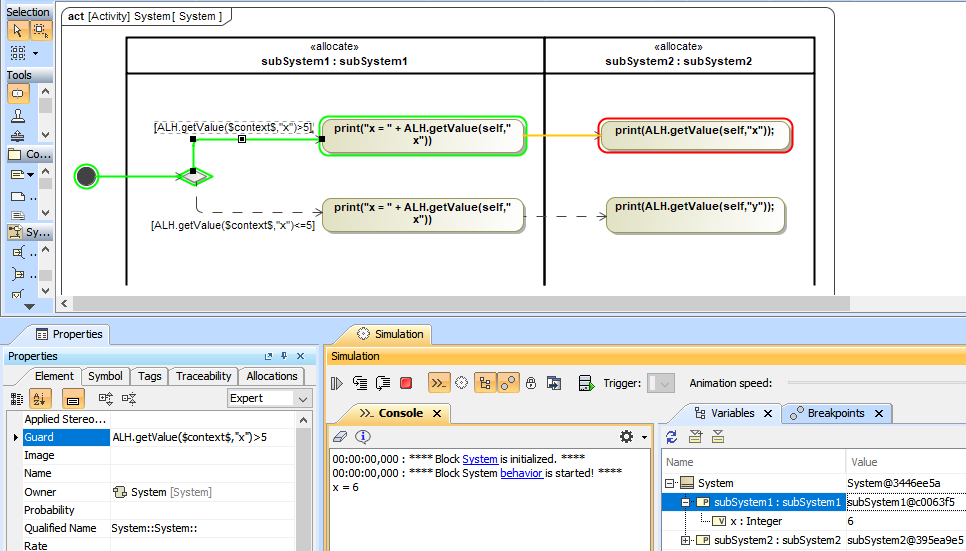Image resolution: width=966 pixels, height=551 pixels.
Task: Select the arrow selection tool
Action: (x=18, y=30)
